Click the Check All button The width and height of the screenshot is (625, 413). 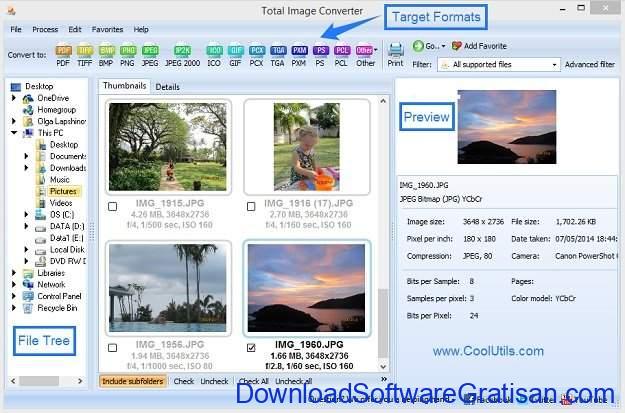coord(253,382)
